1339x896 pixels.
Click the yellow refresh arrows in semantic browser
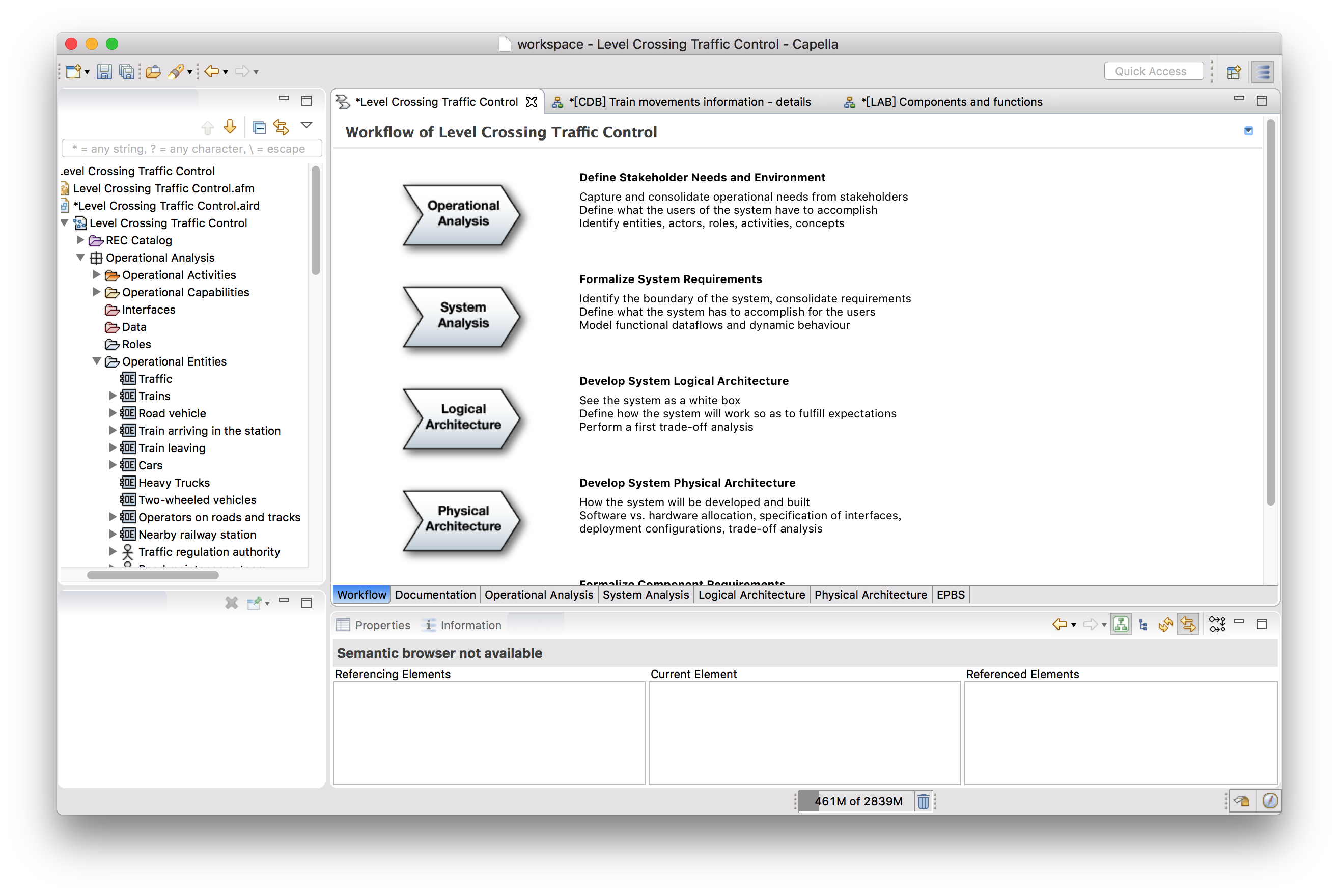pyautogui.click(x=1165, y=625)
